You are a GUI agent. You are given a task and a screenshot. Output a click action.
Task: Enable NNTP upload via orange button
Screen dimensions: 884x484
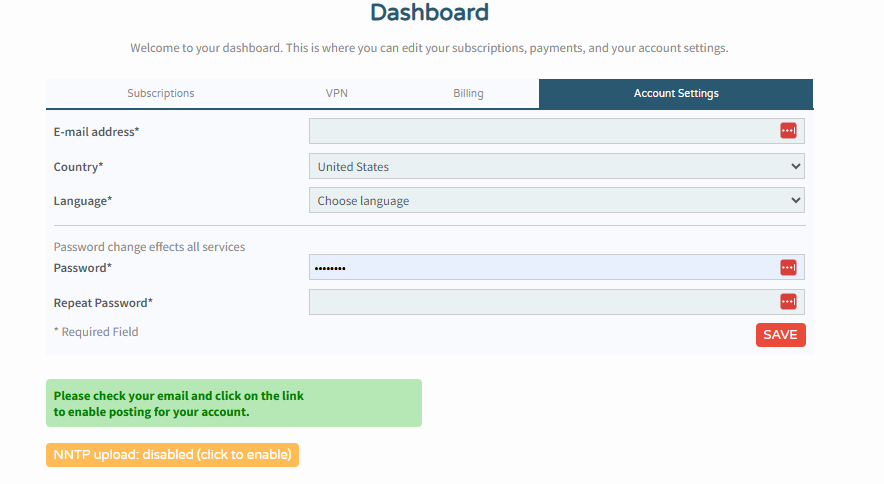tap(173, 455)
